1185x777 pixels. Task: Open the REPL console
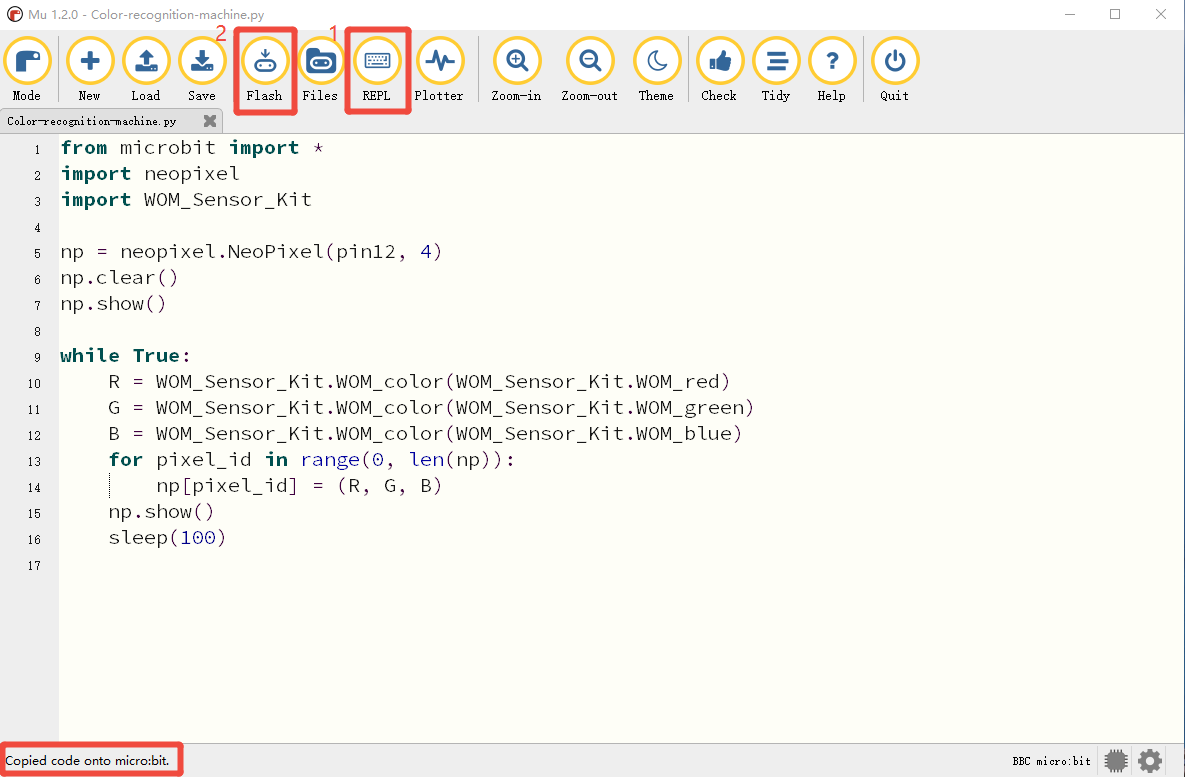[377, 70]
